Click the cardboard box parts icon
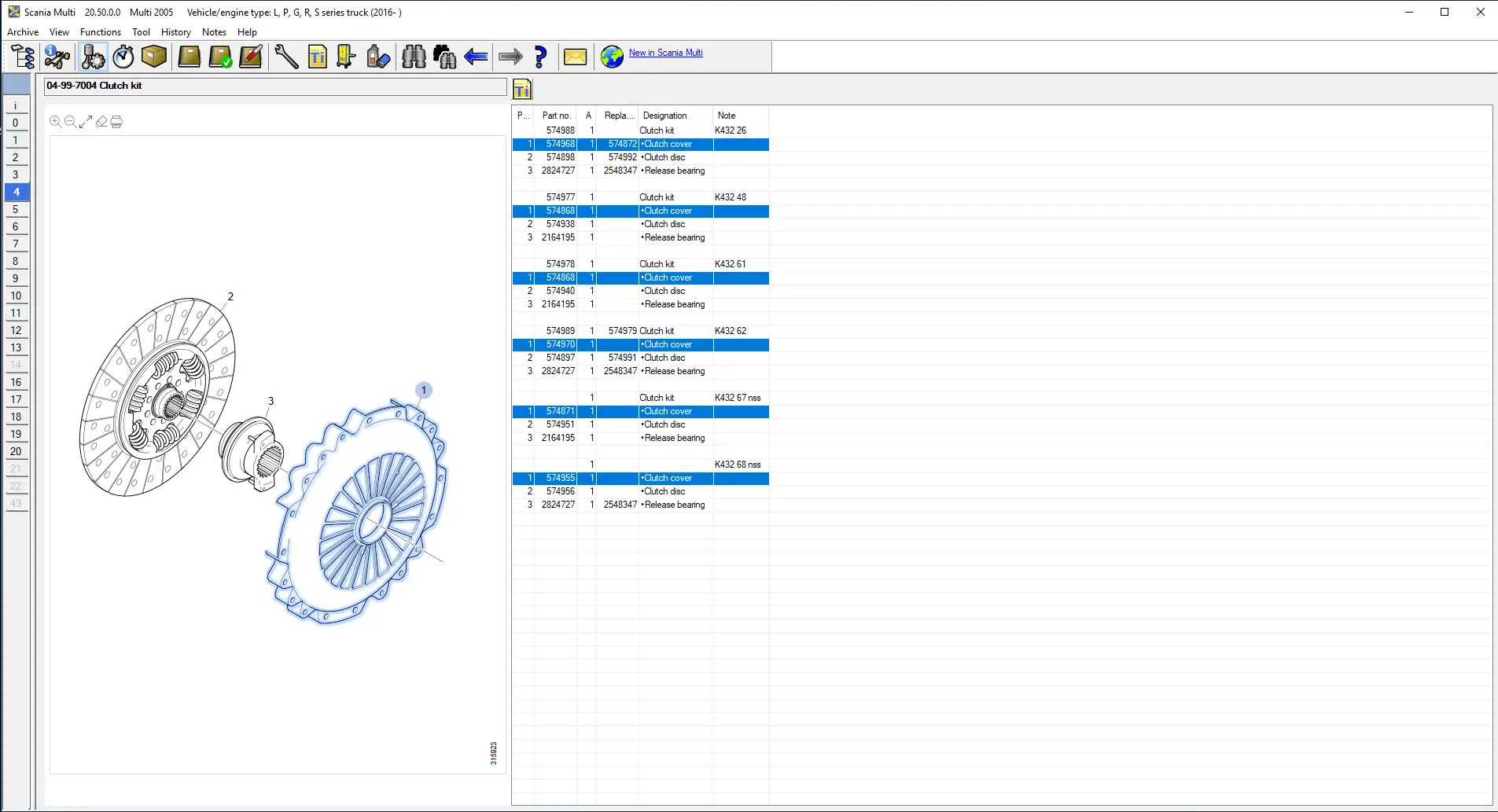This screenshot has height=812, width=1498. coord(154,57)
